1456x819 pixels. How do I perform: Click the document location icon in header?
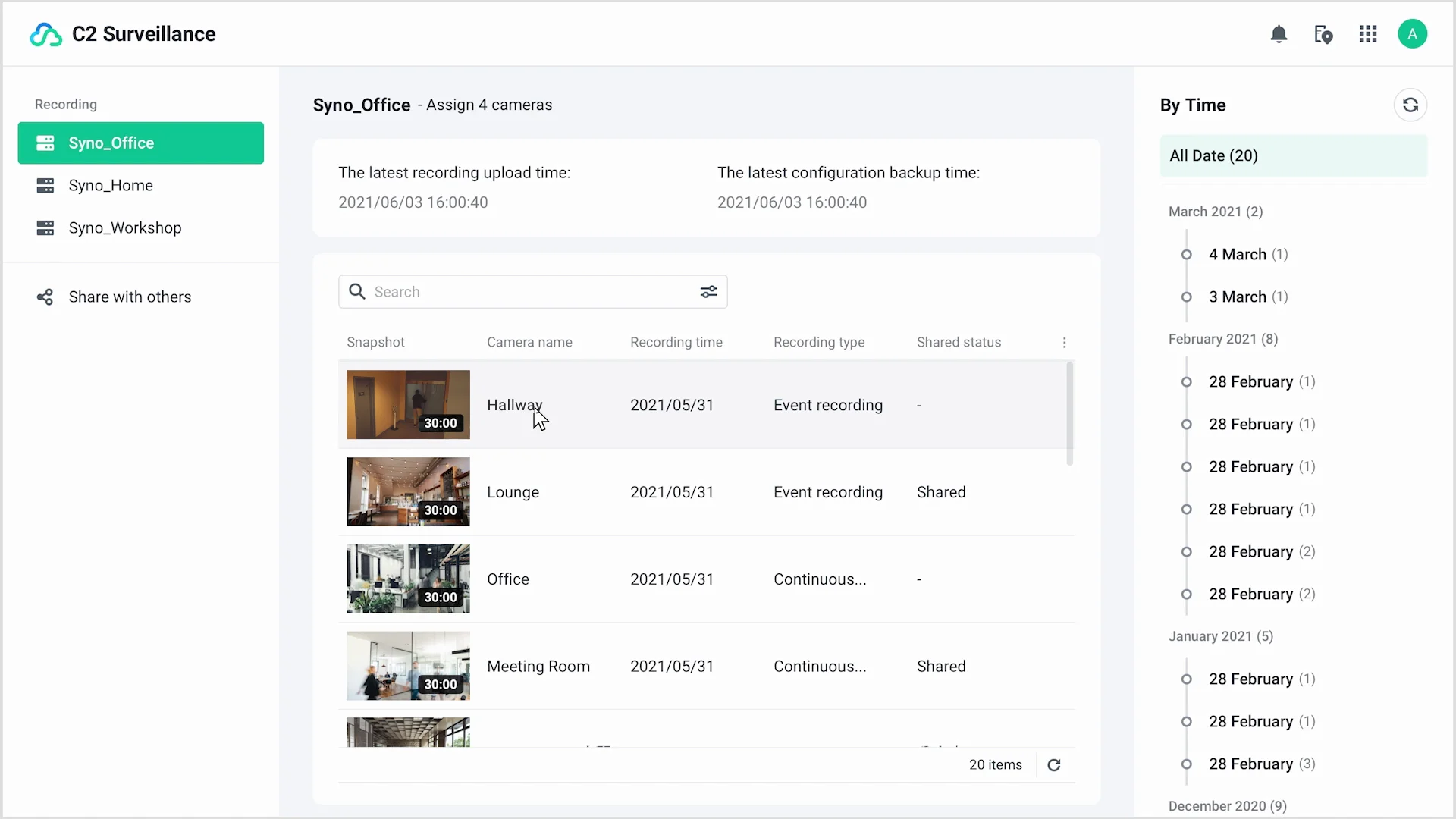(1323, 34)
